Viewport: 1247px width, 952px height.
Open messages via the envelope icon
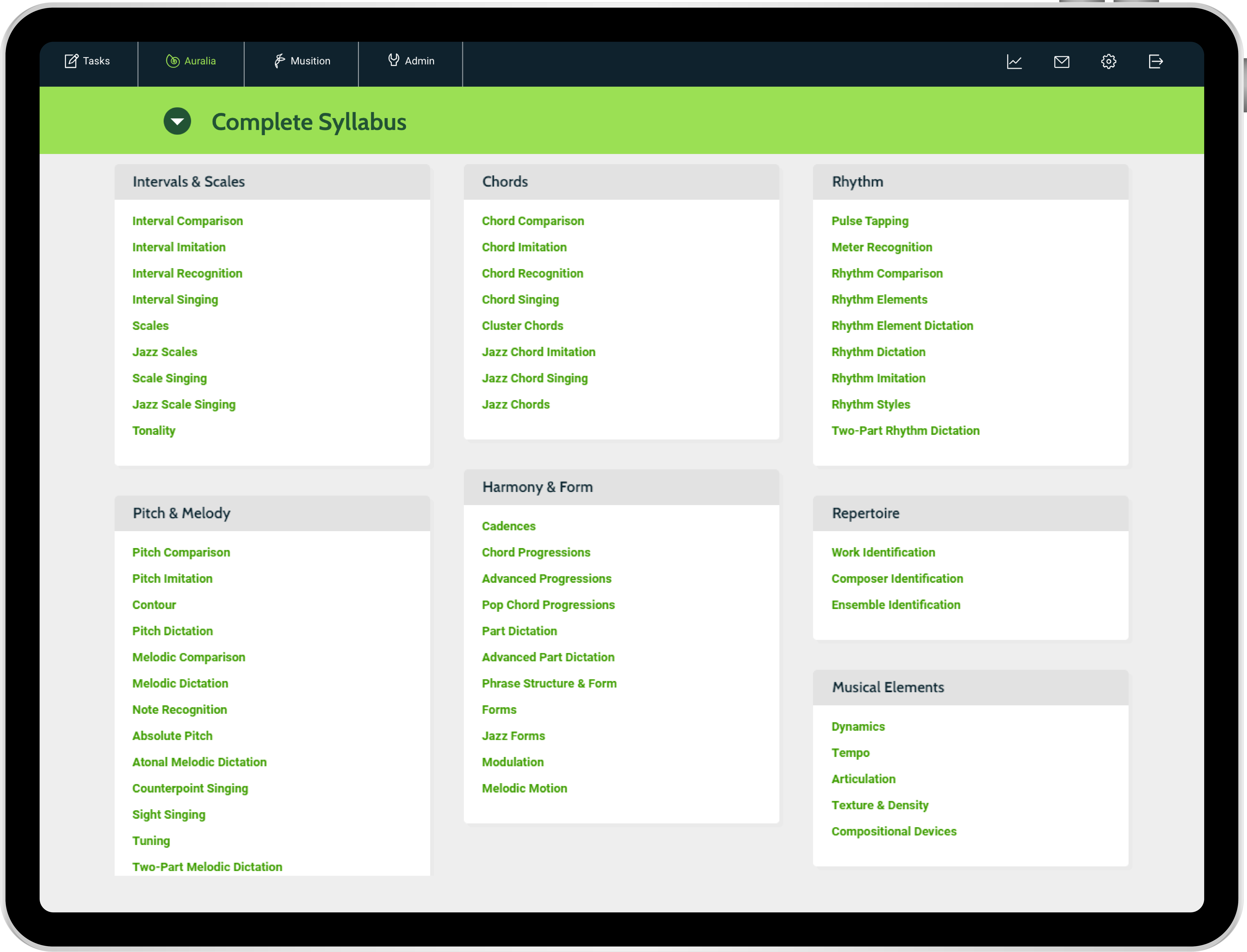(x=1061, y=61)
